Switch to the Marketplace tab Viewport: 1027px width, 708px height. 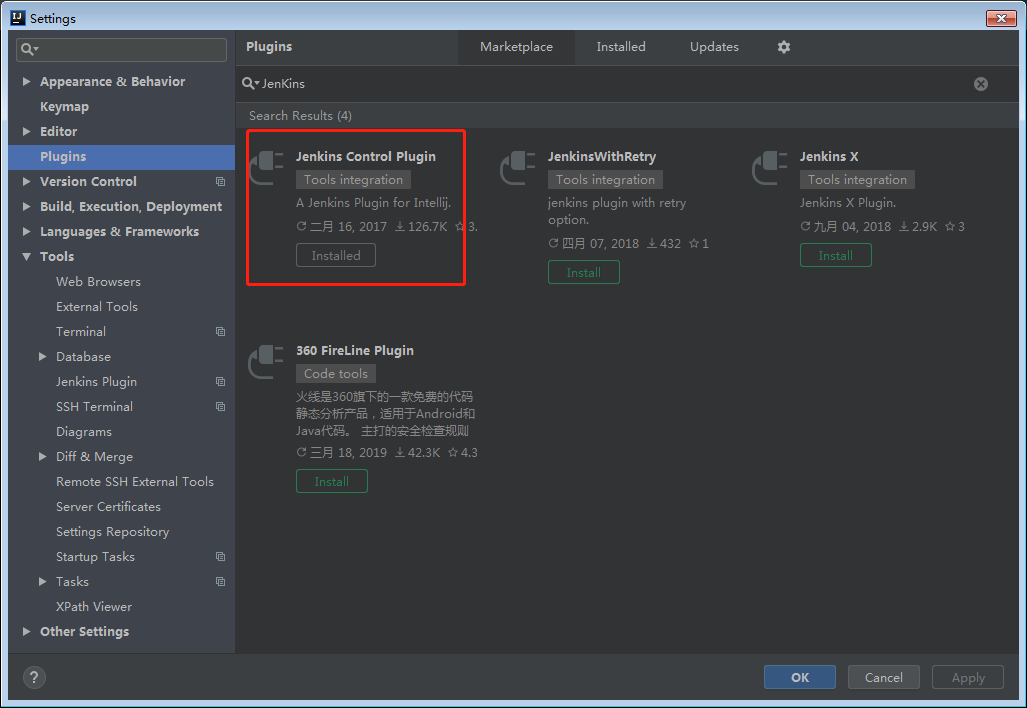tap(516, 47)
